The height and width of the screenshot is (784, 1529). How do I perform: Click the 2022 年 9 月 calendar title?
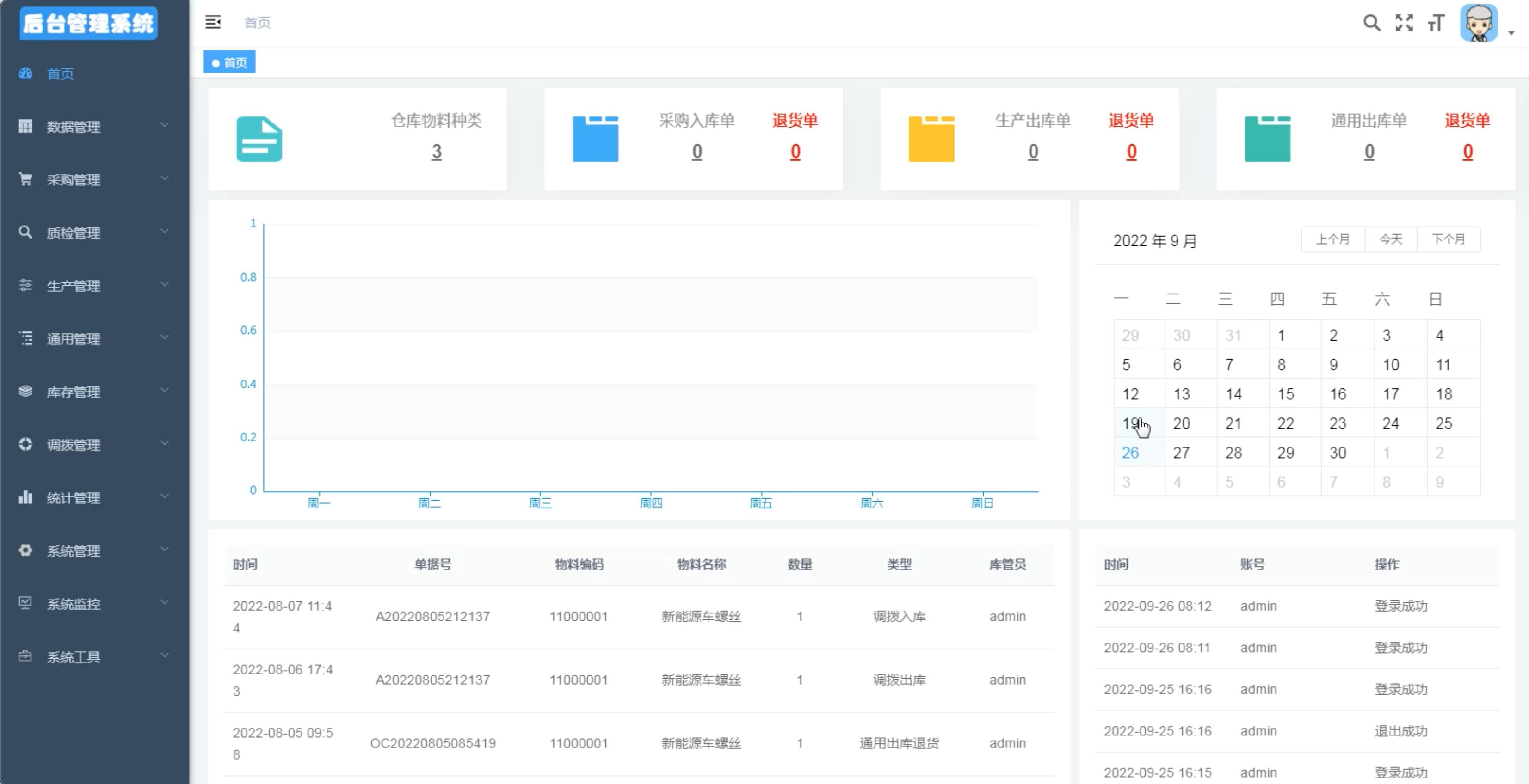pos(1154,241)
